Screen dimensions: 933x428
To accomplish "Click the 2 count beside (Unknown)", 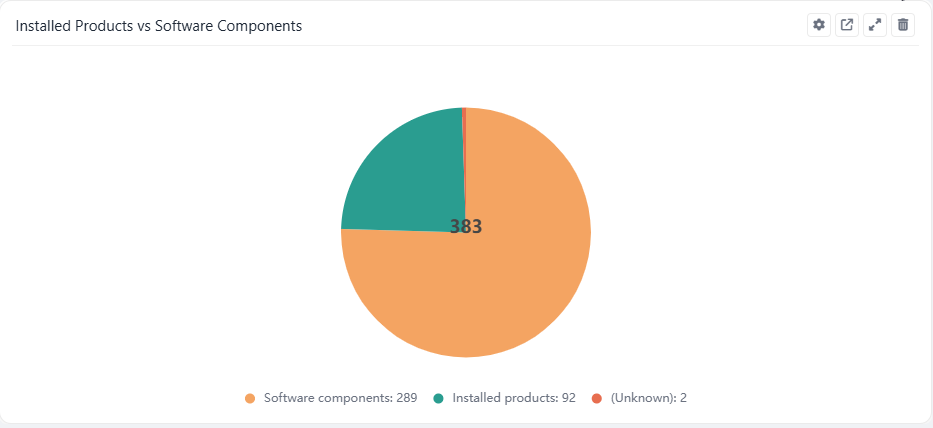I will click(683, 398).
